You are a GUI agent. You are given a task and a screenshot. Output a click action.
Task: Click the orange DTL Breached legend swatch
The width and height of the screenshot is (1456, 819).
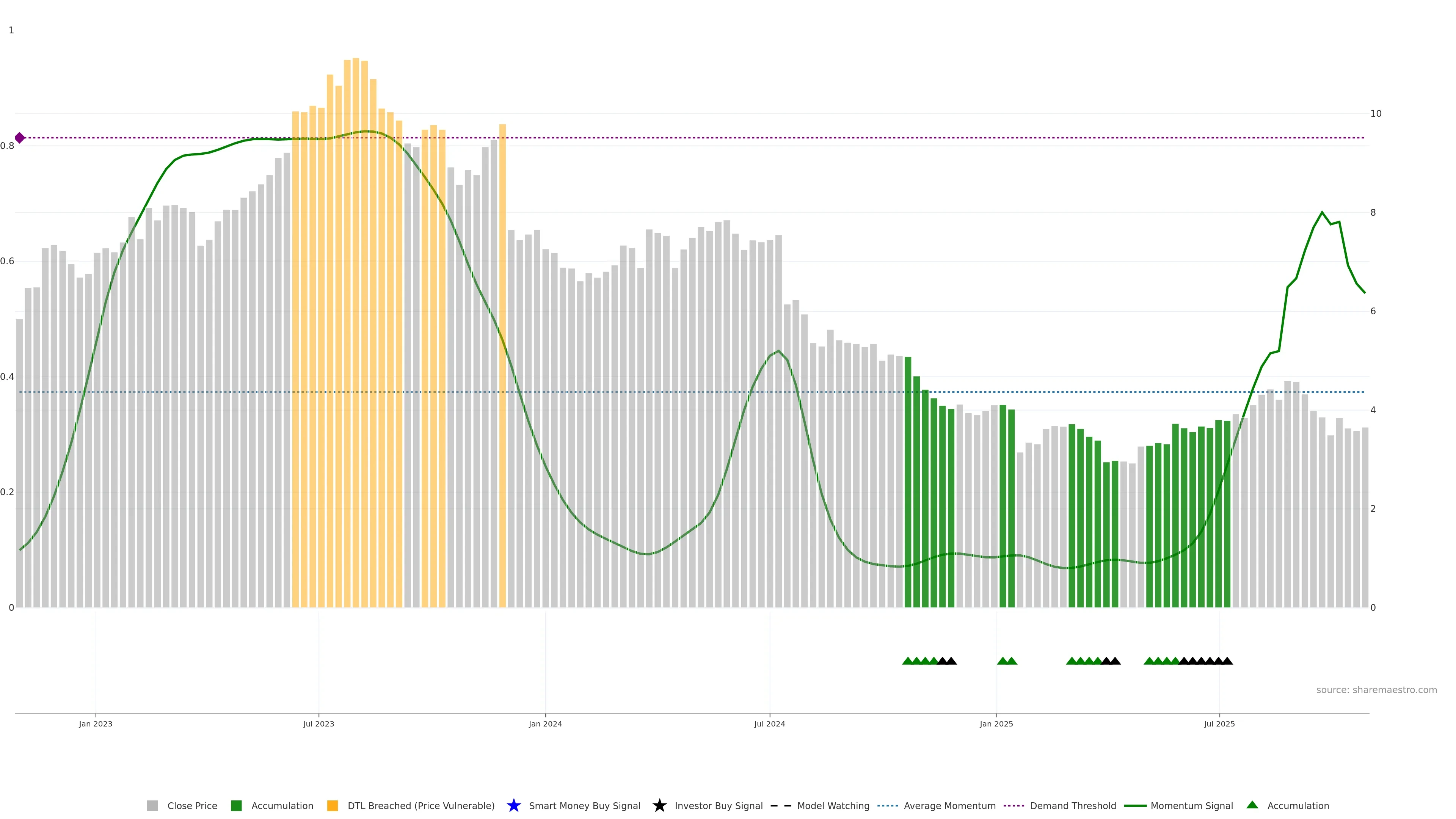[x=333, y=805]
